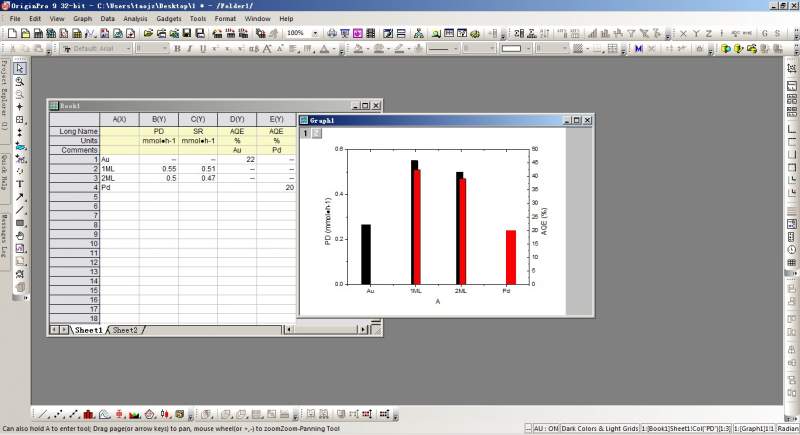Click the Print icon in the standard toolbar
Image resolution: width=800 pixels, height=435 pixels.
coord(332,34)
